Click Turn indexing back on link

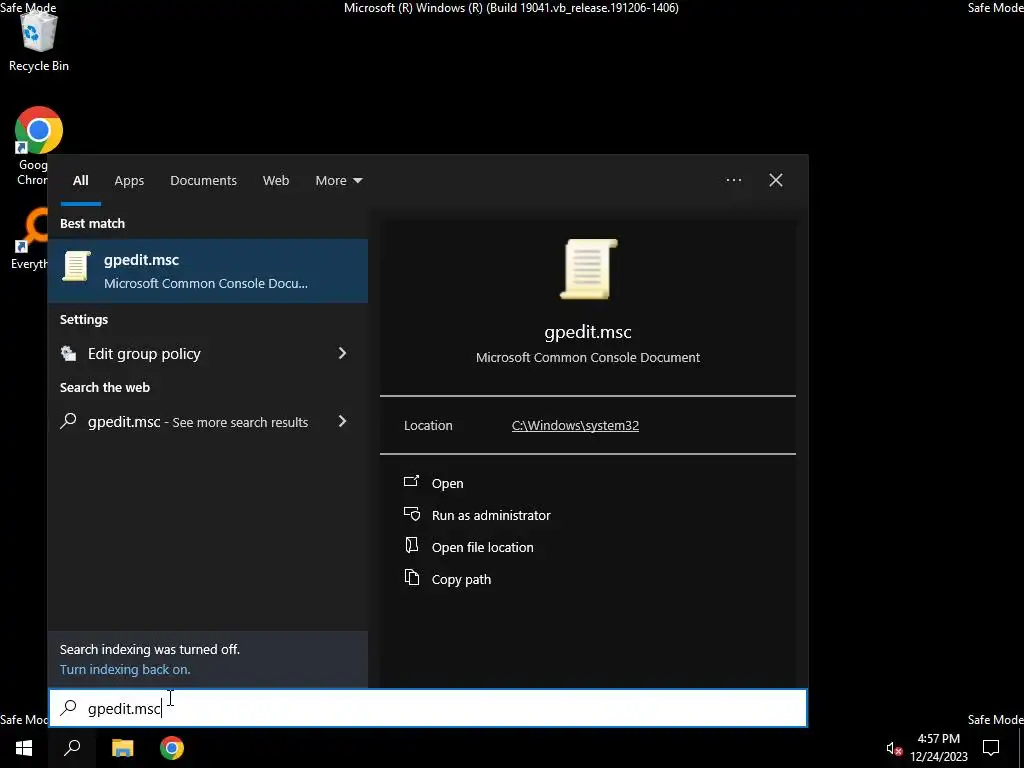pyautogui.click(x=125, y=669)
